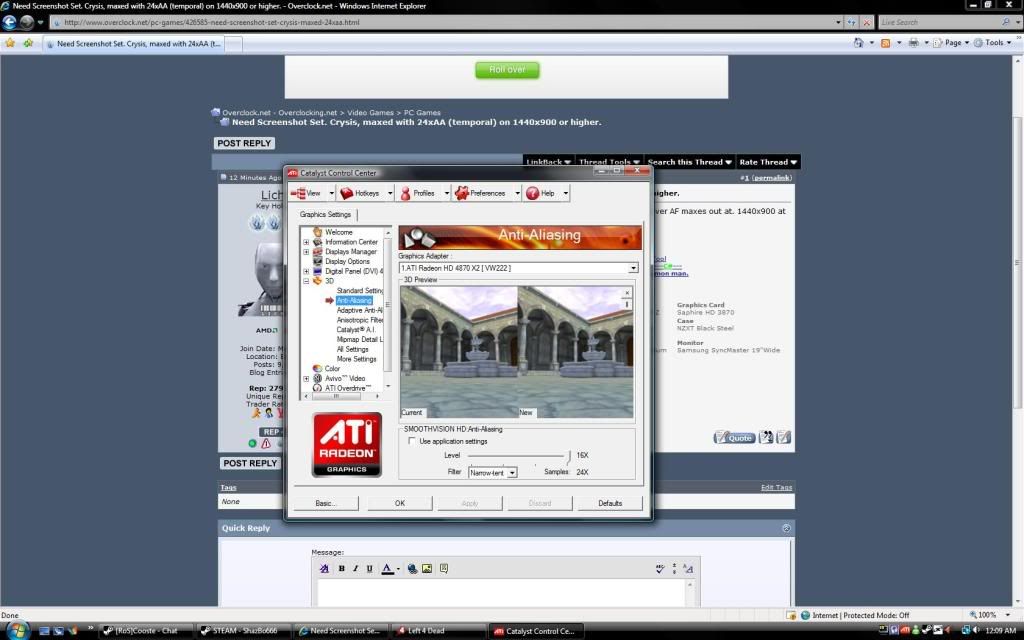This screenshot has width=1024, height=640.
Task: Click the 3D preview image
Action: point(517,352)
